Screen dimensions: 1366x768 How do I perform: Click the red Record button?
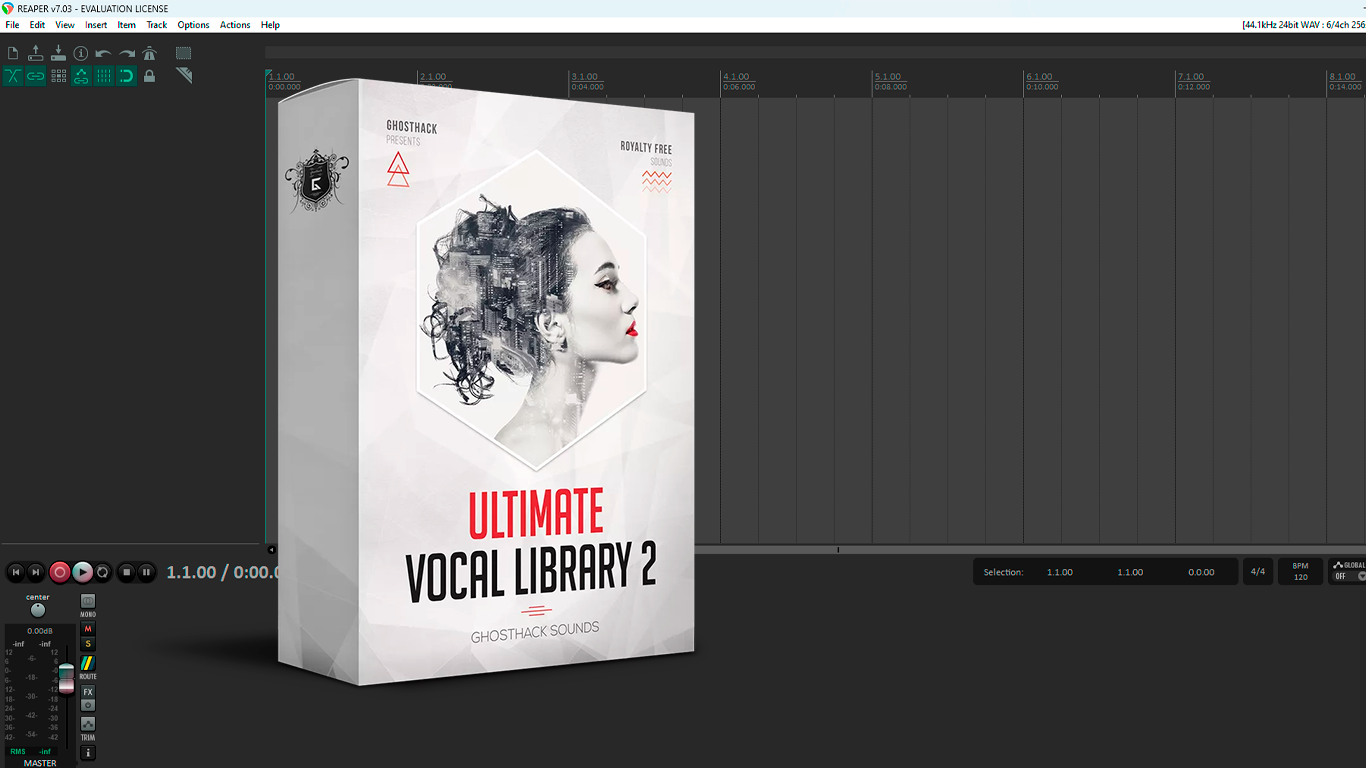pos(59,572)
